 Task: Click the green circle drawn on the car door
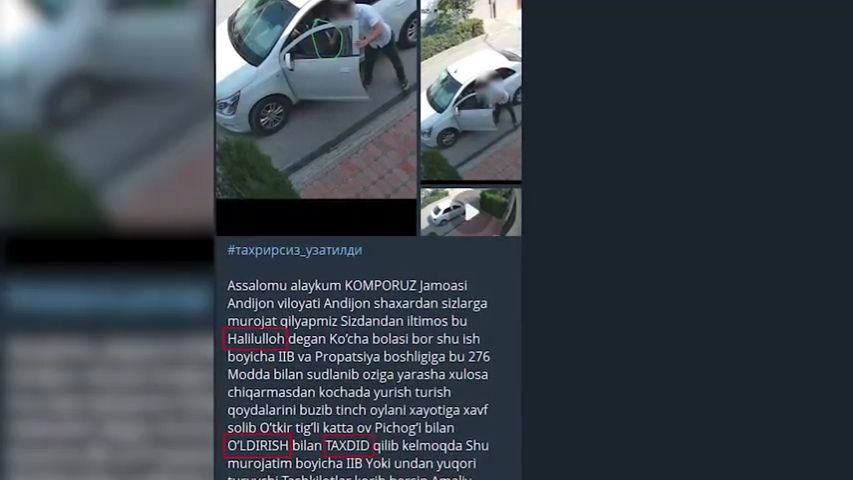(326, 39)
